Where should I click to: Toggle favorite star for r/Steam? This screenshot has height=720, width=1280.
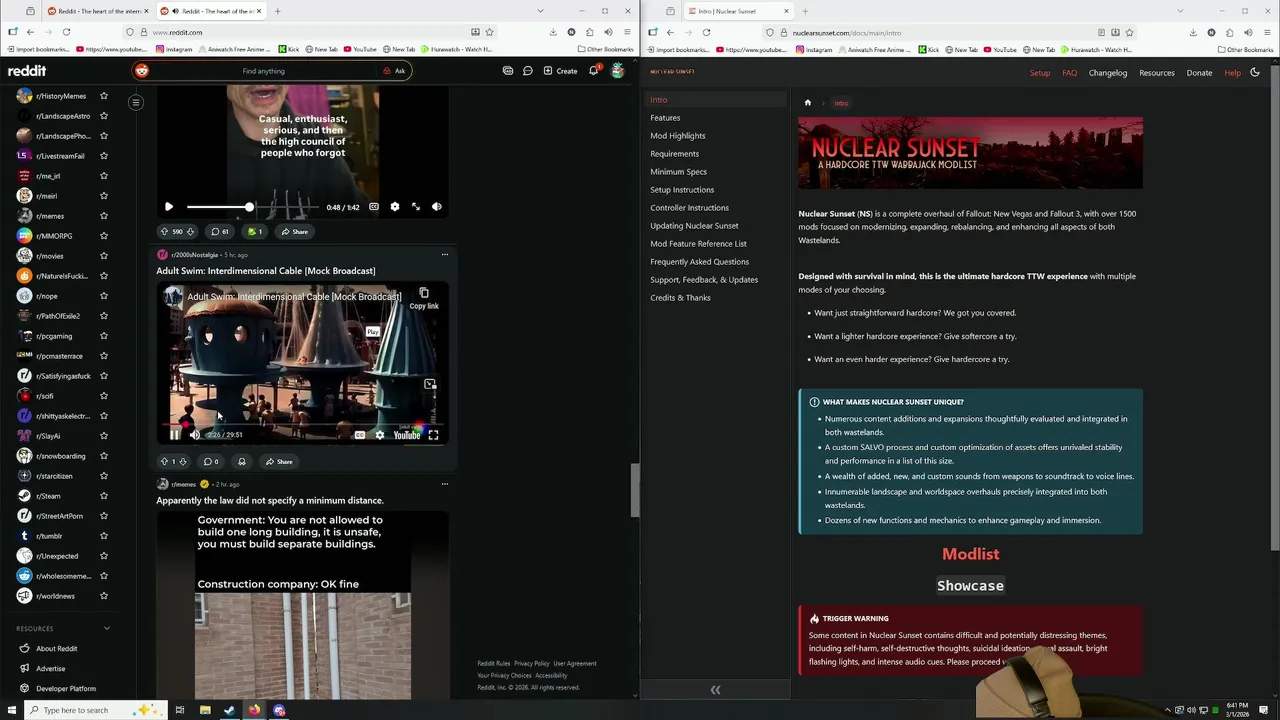(103, 496)
